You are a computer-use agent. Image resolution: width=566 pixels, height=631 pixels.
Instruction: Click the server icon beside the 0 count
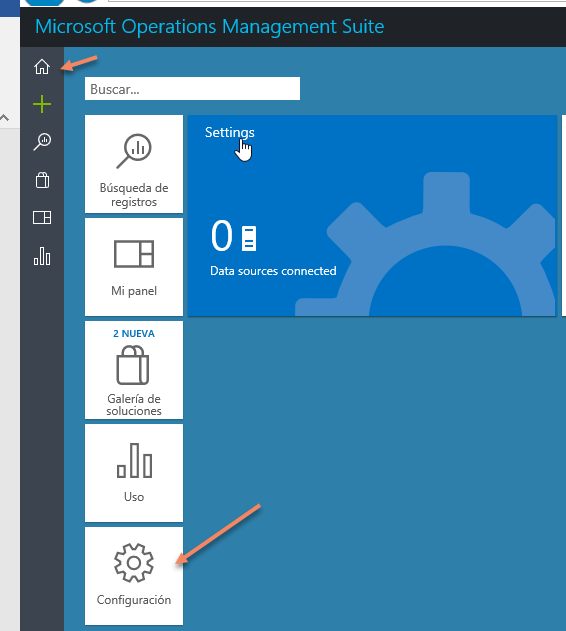[249, 238]
